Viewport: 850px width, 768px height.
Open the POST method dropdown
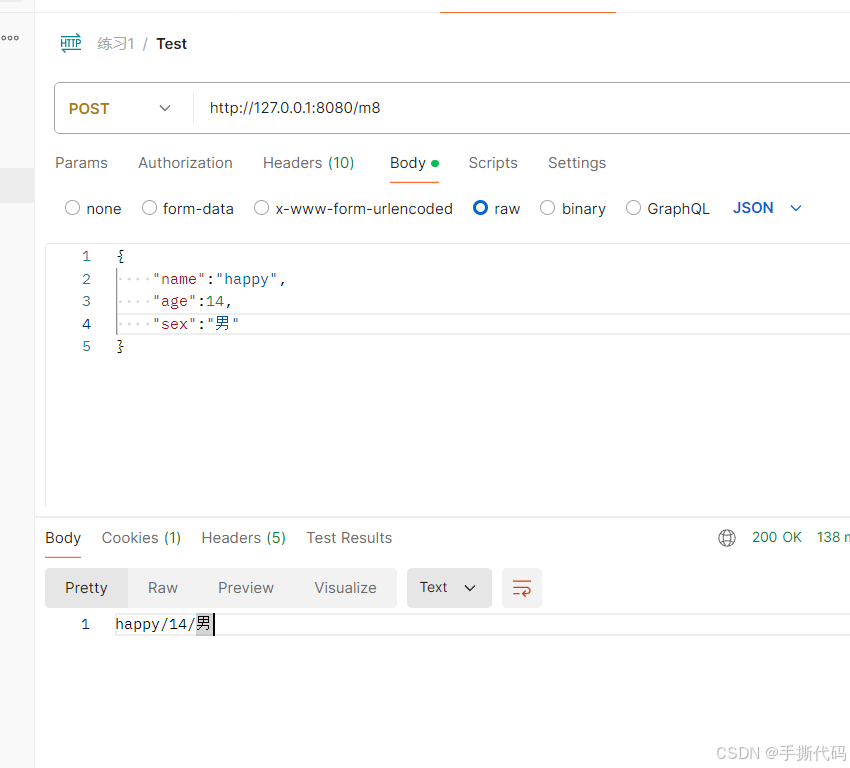[x=120, y=108]
